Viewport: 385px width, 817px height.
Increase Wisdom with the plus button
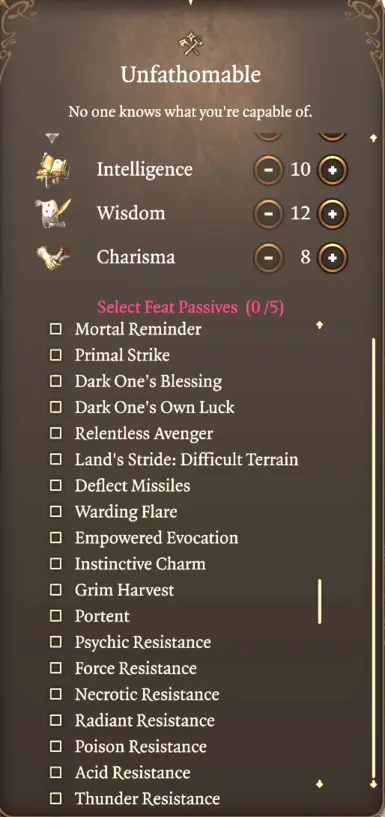pos(332,214)
